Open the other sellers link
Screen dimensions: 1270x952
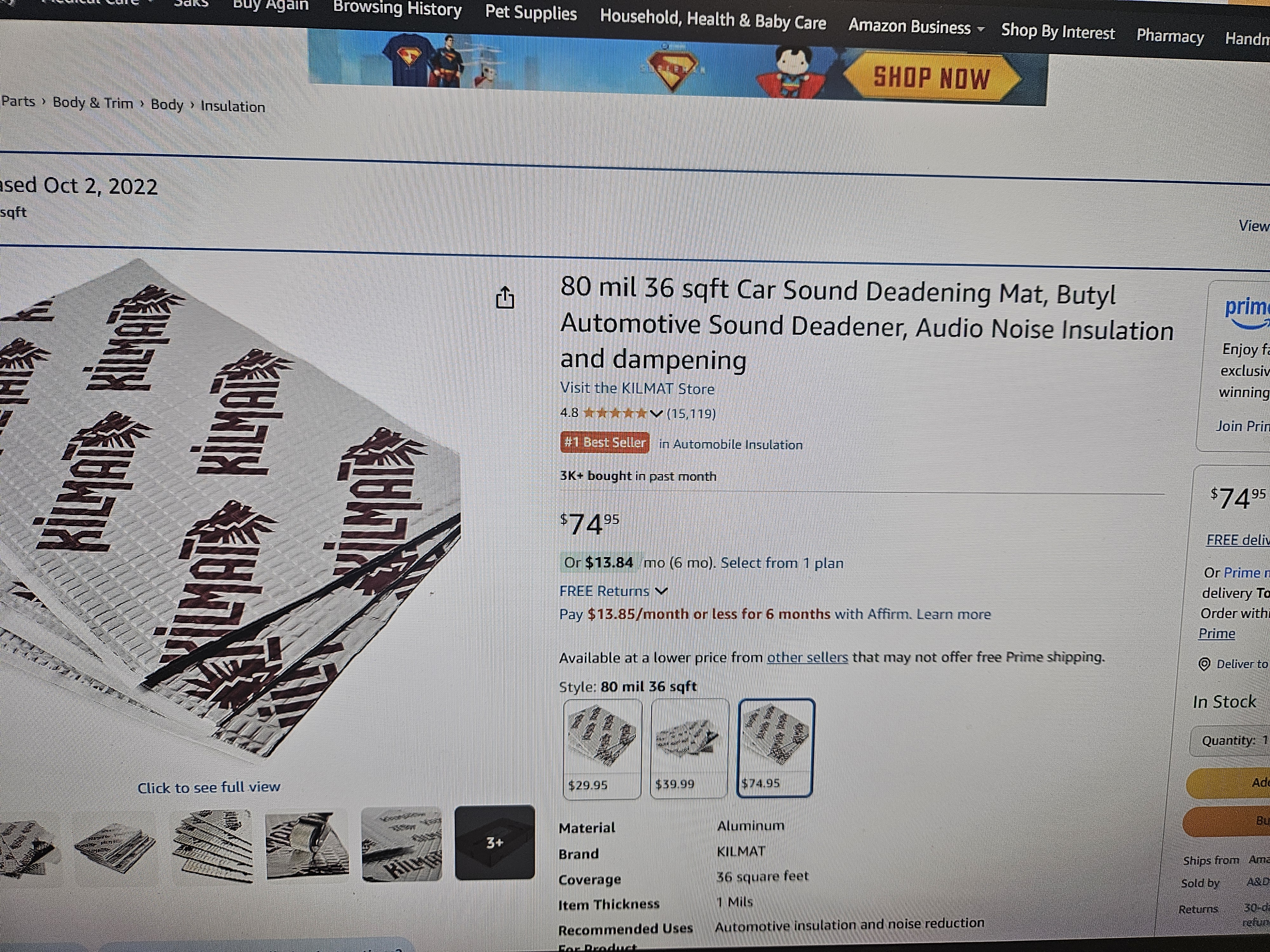click(x=807, y=657)
